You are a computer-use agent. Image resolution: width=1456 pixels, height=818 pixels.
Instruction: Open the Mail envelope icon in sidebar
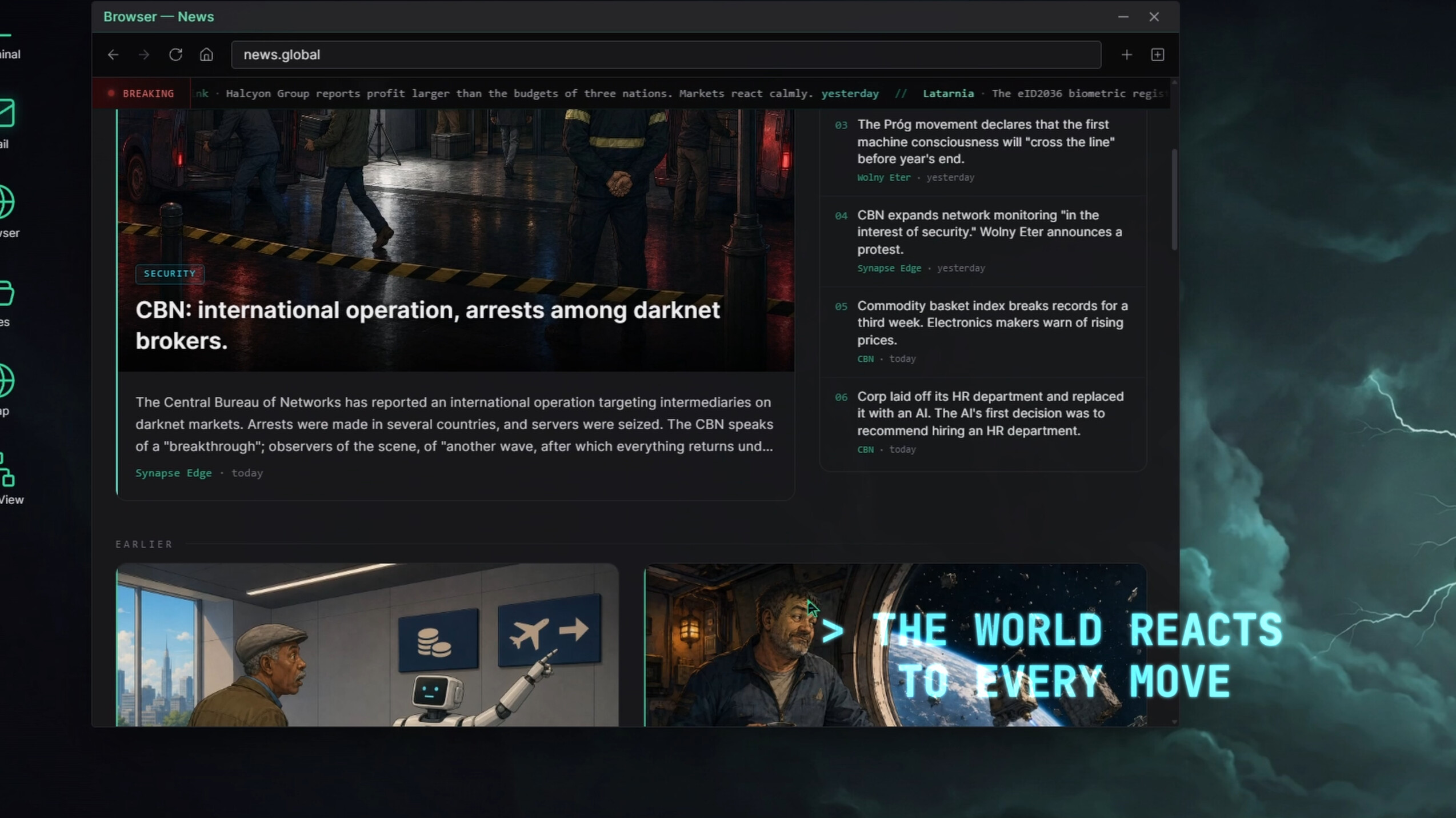coord(6,113)
